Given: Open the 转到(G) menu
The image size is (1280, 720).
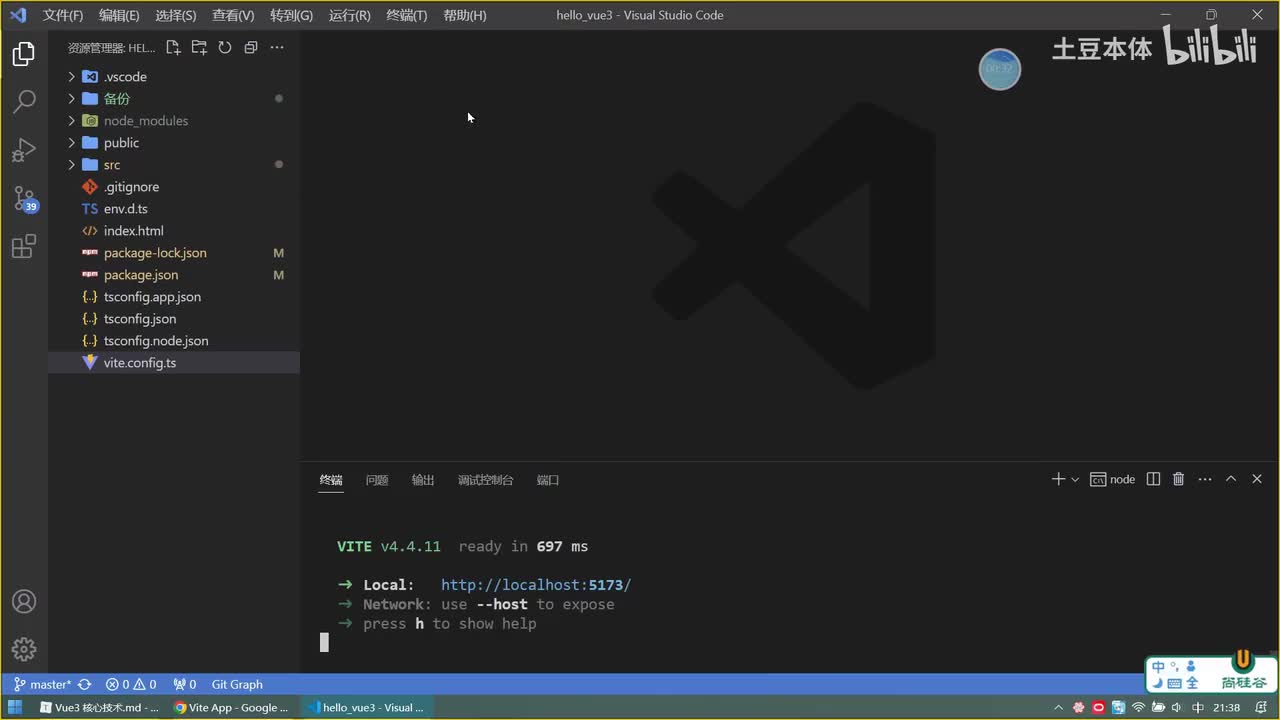Looking at the screenshot, I should tap(291, 15).
